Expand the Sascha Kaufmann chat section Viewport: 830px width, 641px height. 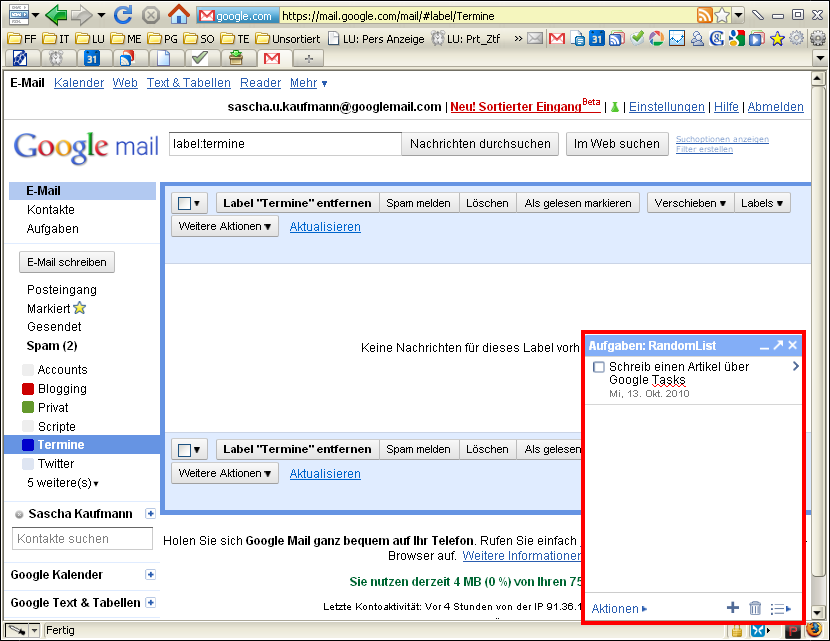coord(150,513)
